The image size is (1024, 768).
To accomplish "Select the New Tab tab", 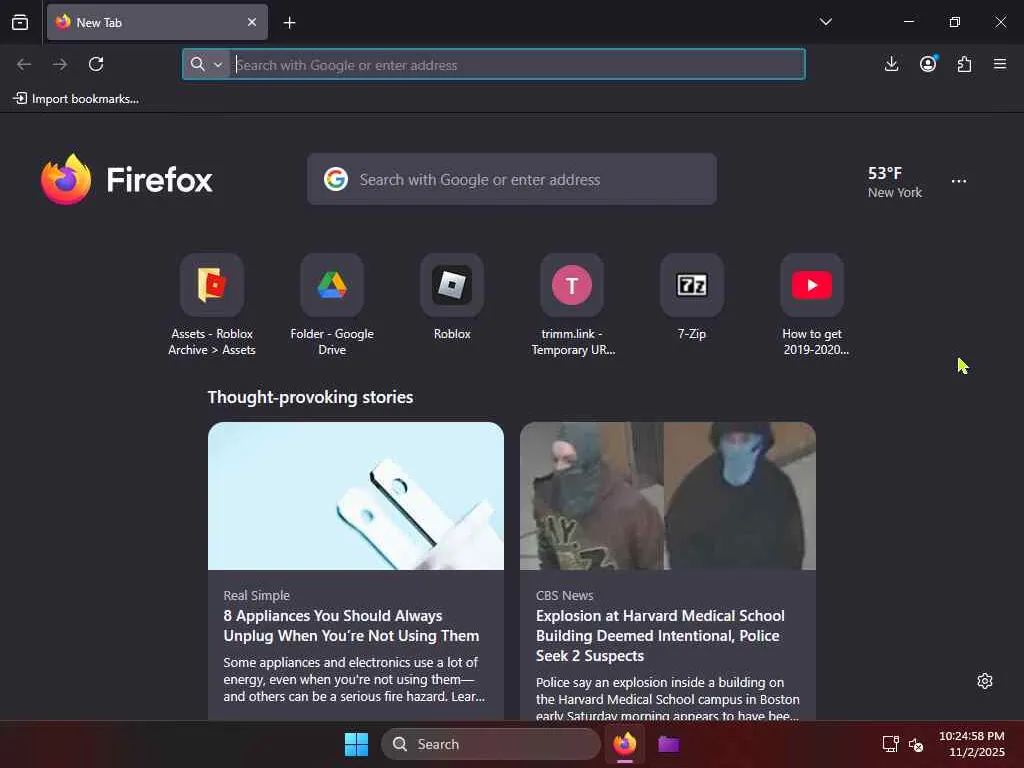I will (157, 22).
